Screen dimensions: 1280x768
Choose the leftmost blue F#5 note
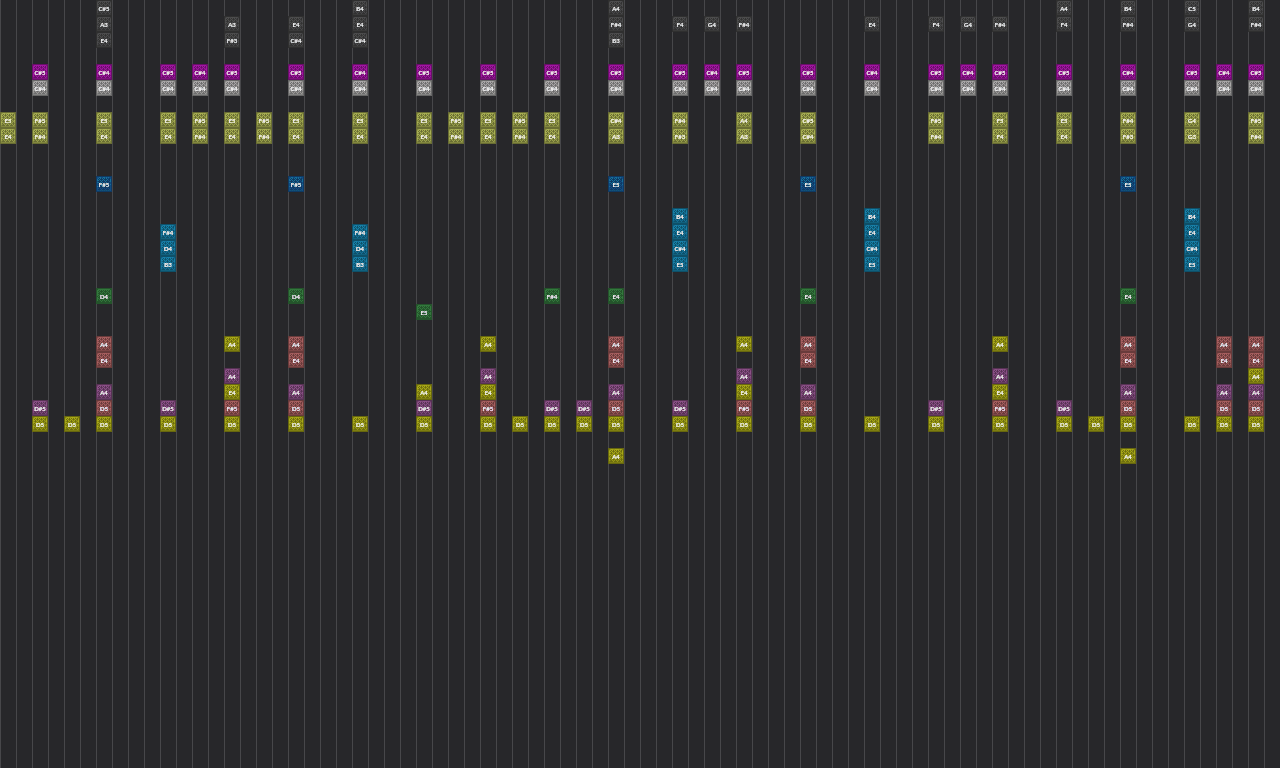104,184
